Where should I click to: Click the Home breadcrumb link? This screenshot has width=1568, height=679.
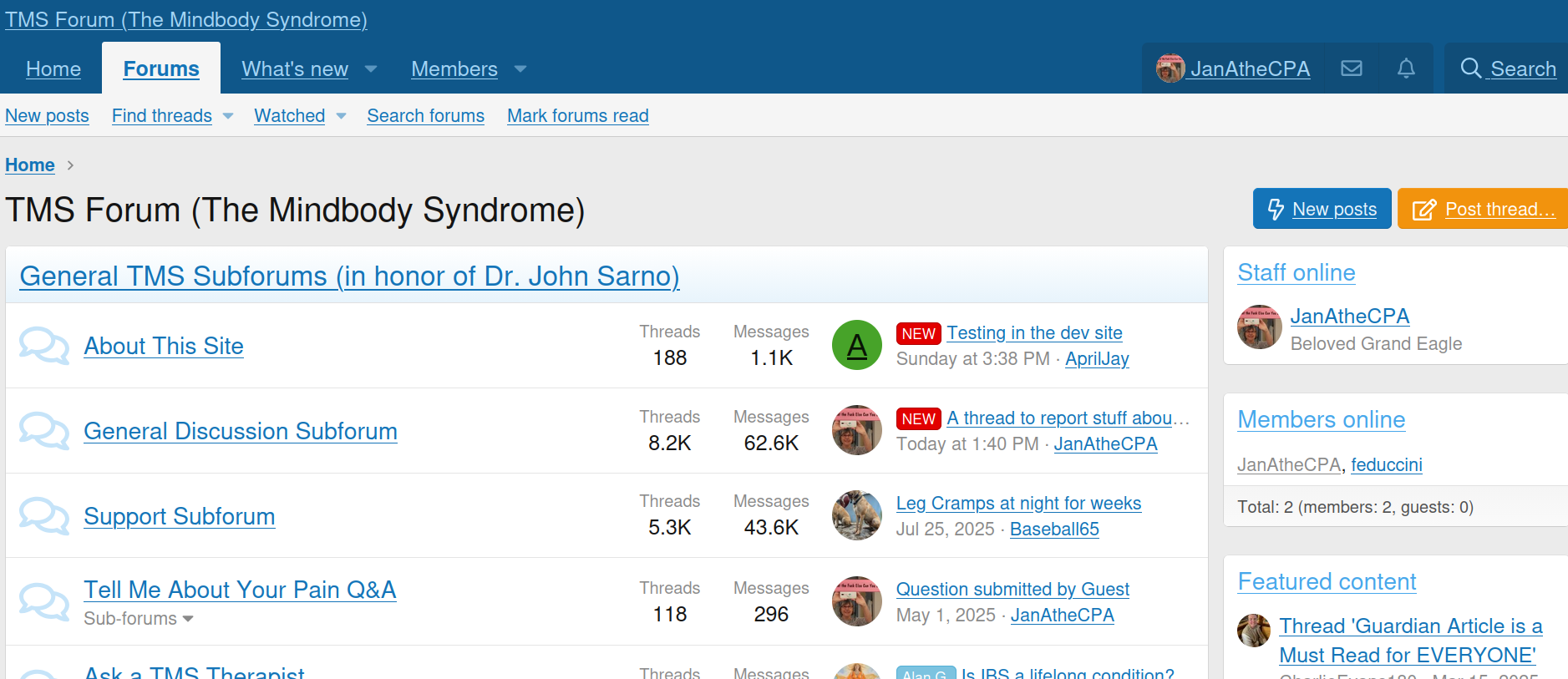(30, 165)
